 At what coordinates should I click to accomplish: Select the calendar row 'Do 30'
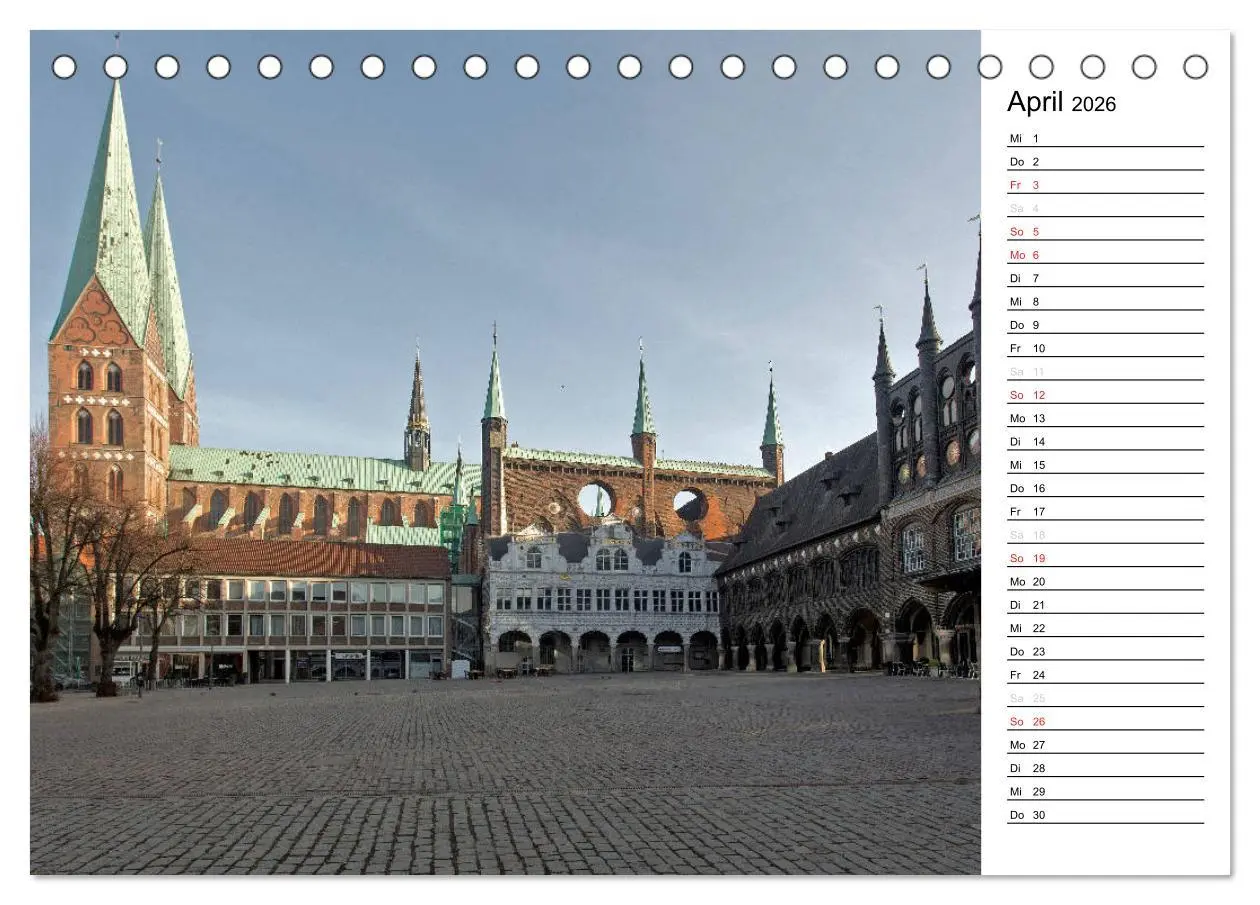(x=1105, y=815)
